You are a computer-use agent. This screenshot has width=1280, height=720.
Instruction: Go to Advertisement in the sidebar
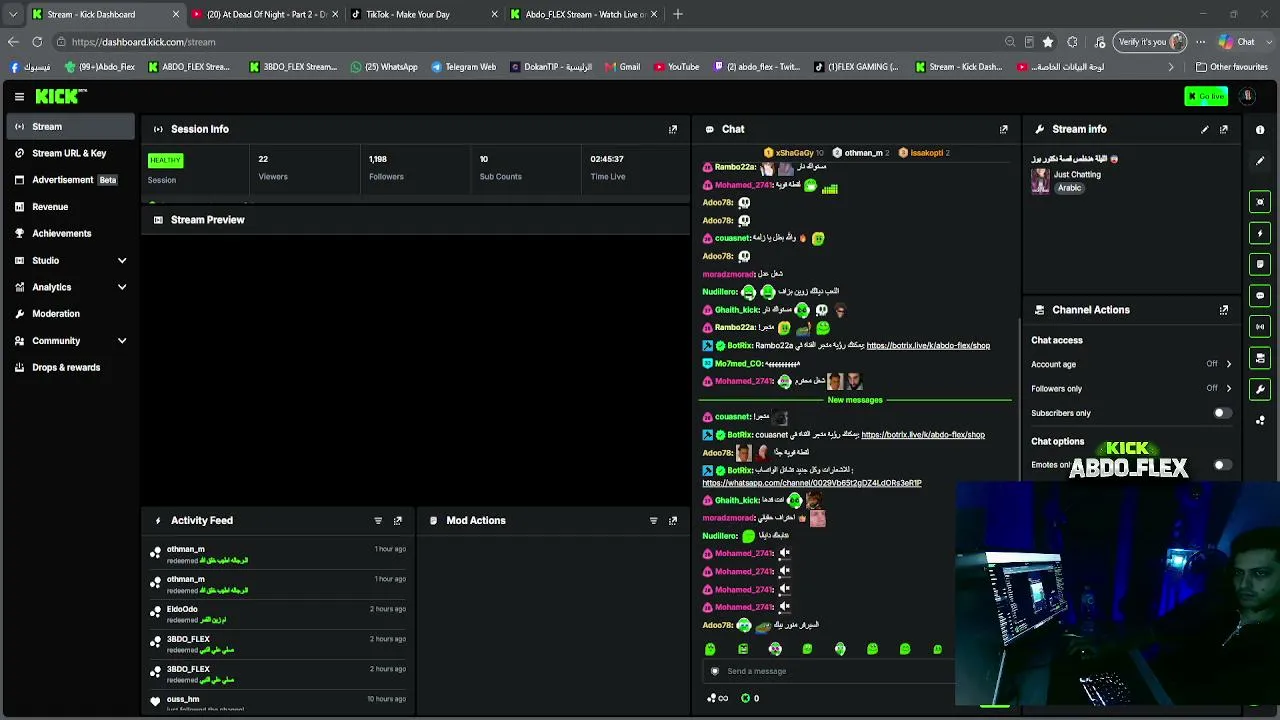70,180
